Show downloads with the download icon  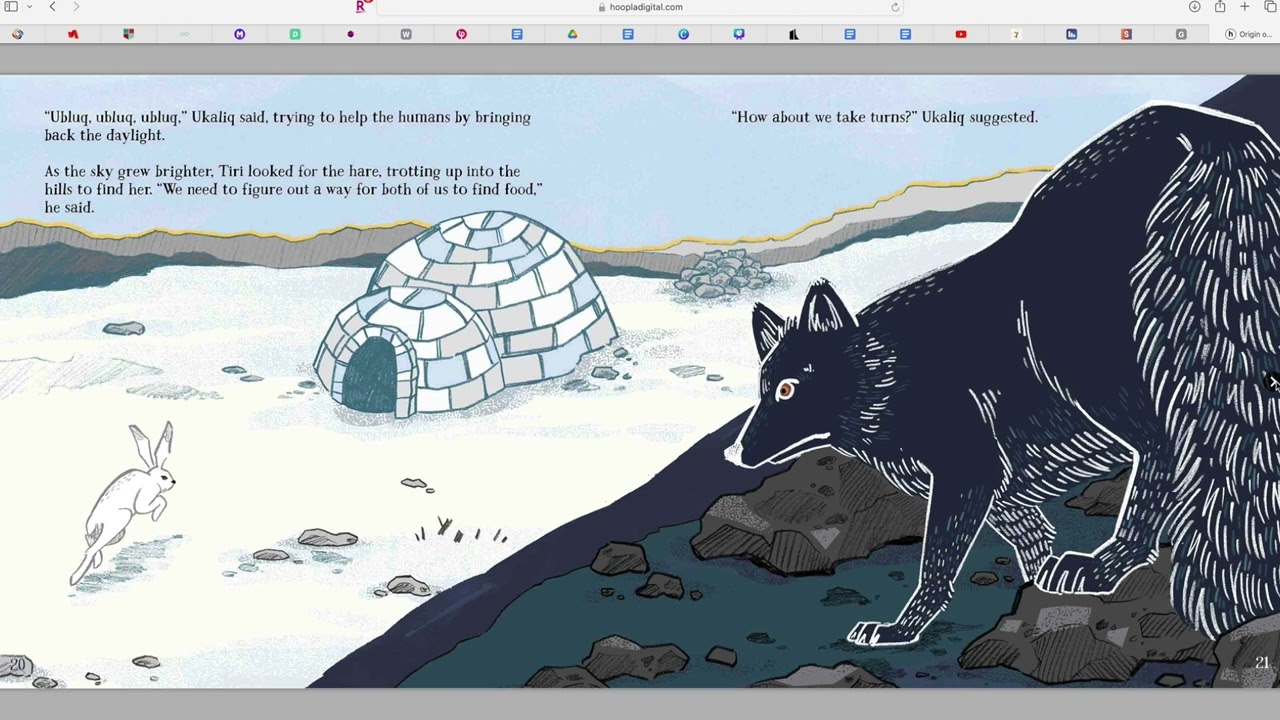click(1194, 7)
